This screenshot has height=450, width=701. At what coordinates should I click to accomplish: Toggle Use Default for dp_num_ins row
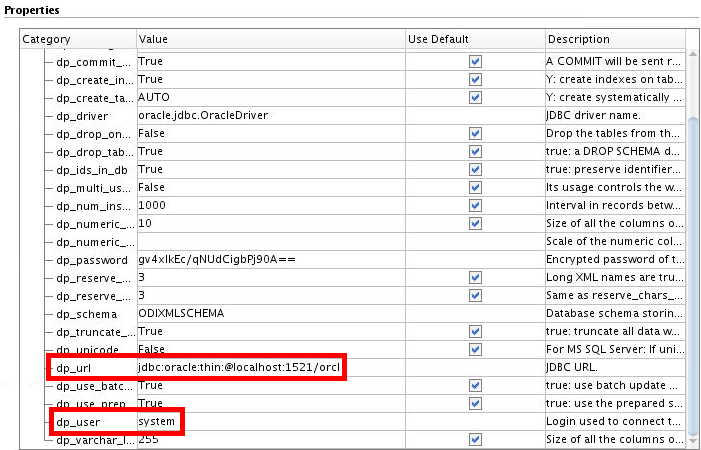point(475,206)
